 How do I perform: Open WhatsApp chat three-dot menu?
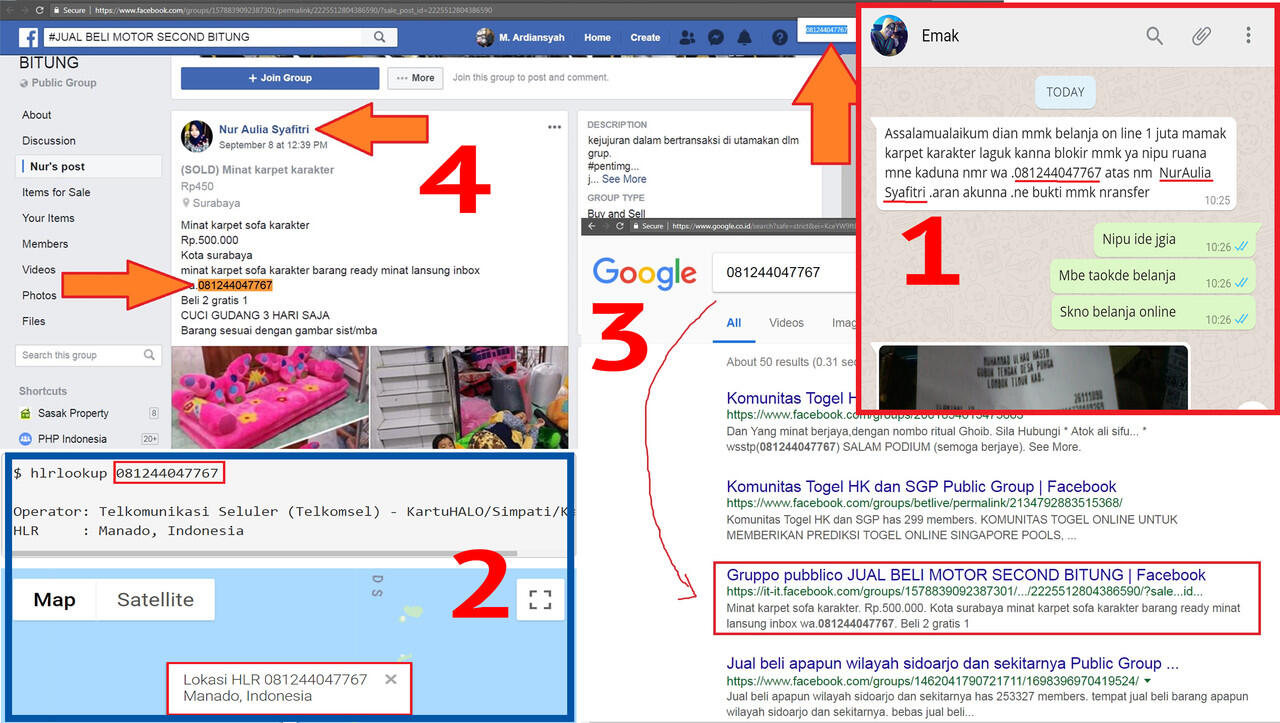click(1248, 36)
